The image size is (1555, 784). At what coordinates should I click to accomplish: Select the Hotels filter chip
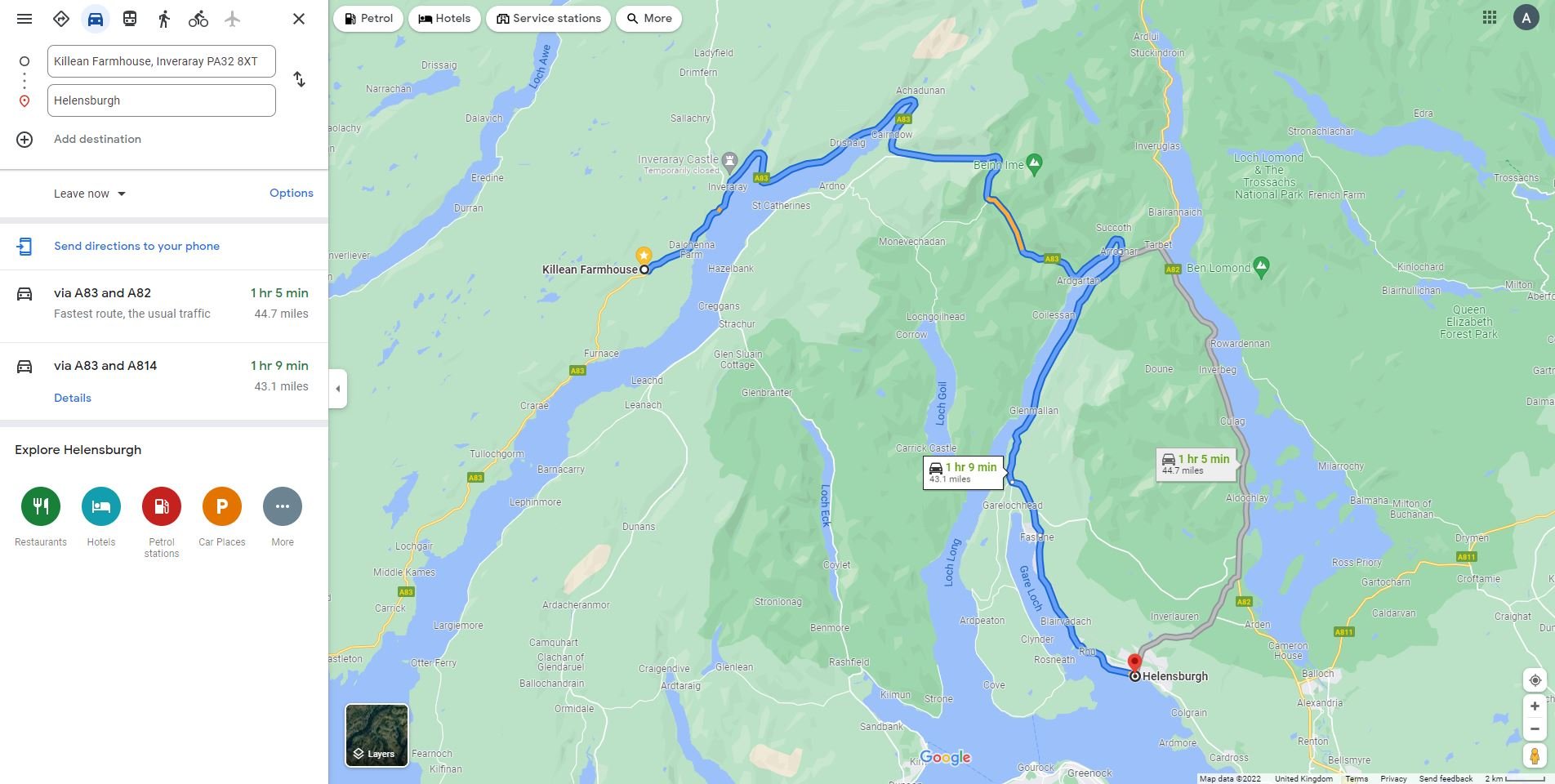tap(444, 18)
